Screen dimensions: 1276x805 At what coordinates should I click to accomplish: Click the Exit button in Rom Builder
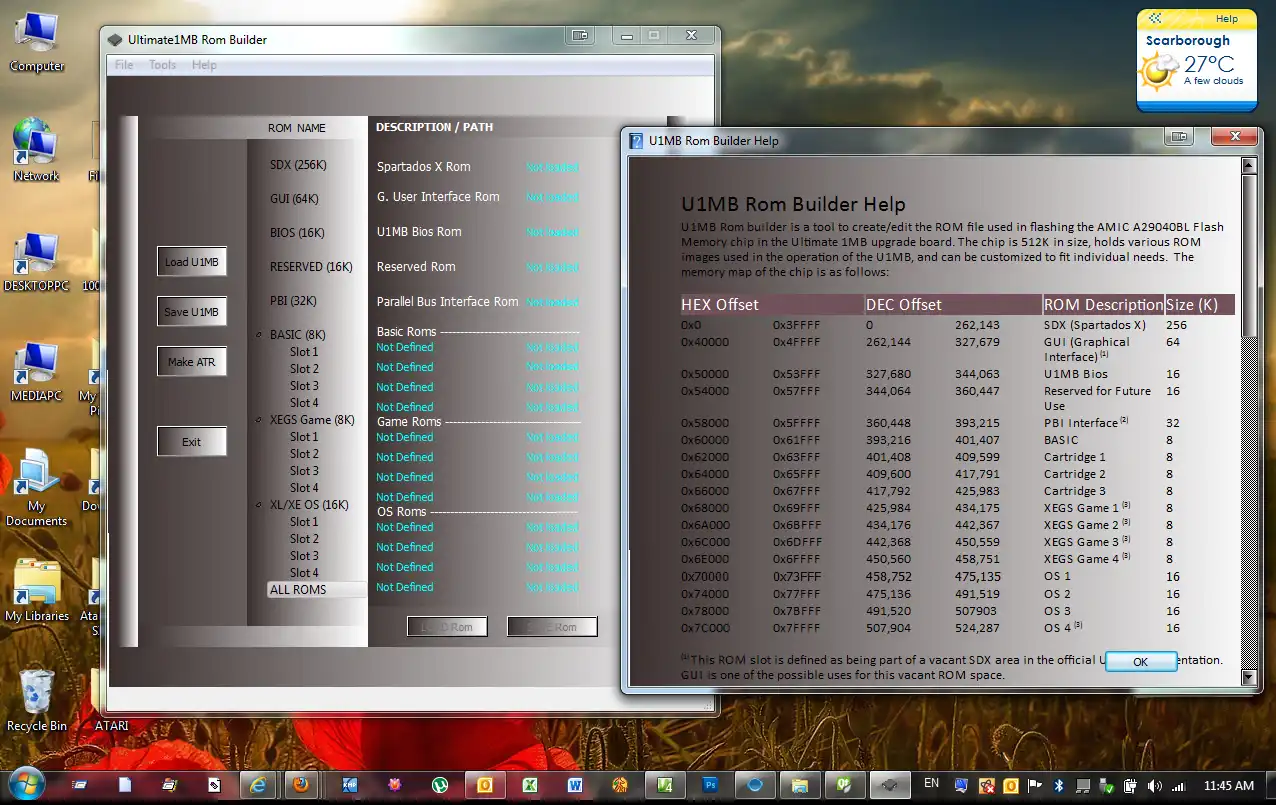pos(192,441)
